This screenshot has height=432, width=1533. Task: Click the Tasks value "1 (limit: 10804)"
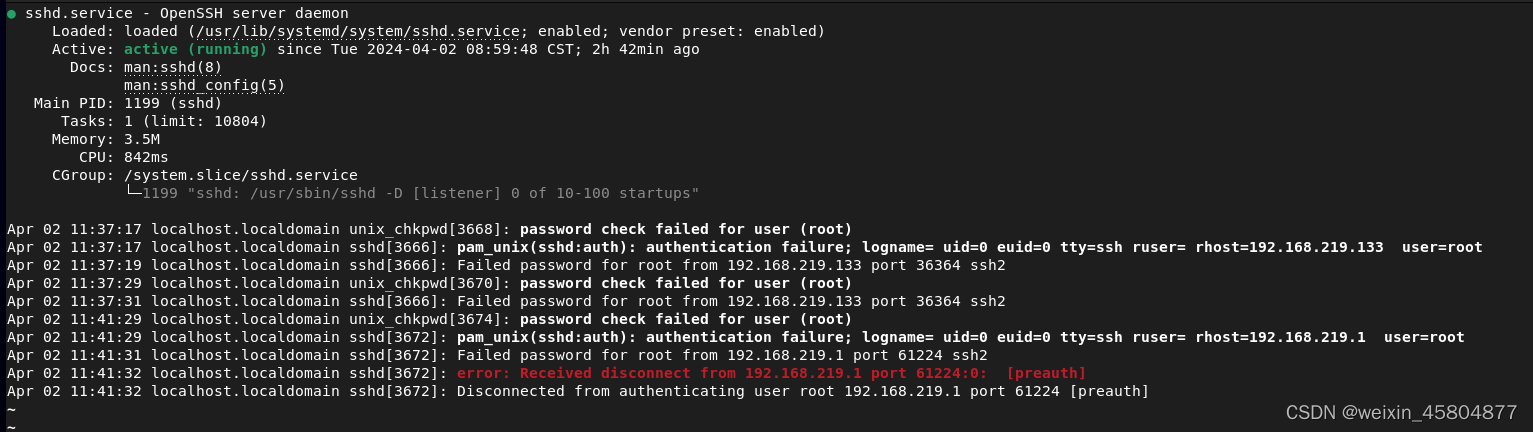[x=195, y=121]
